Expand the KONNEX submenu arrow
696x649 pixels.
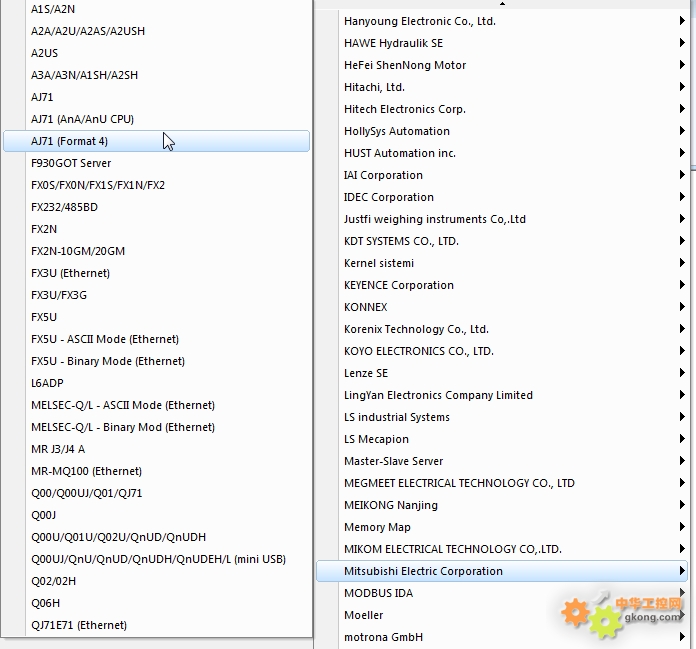[682, 307]
